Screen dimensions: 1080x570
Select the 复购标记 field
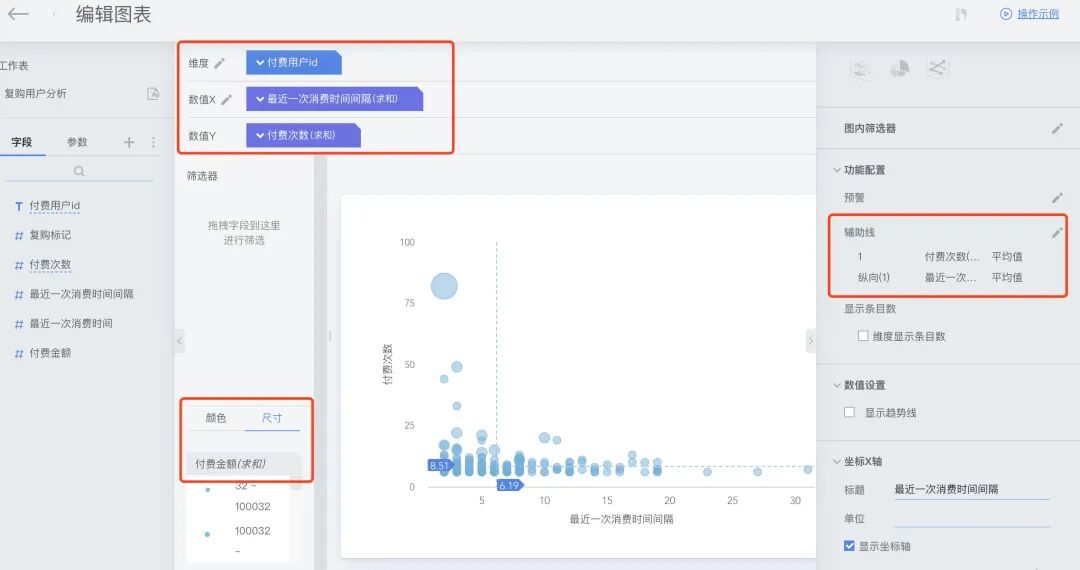point(50,235)
